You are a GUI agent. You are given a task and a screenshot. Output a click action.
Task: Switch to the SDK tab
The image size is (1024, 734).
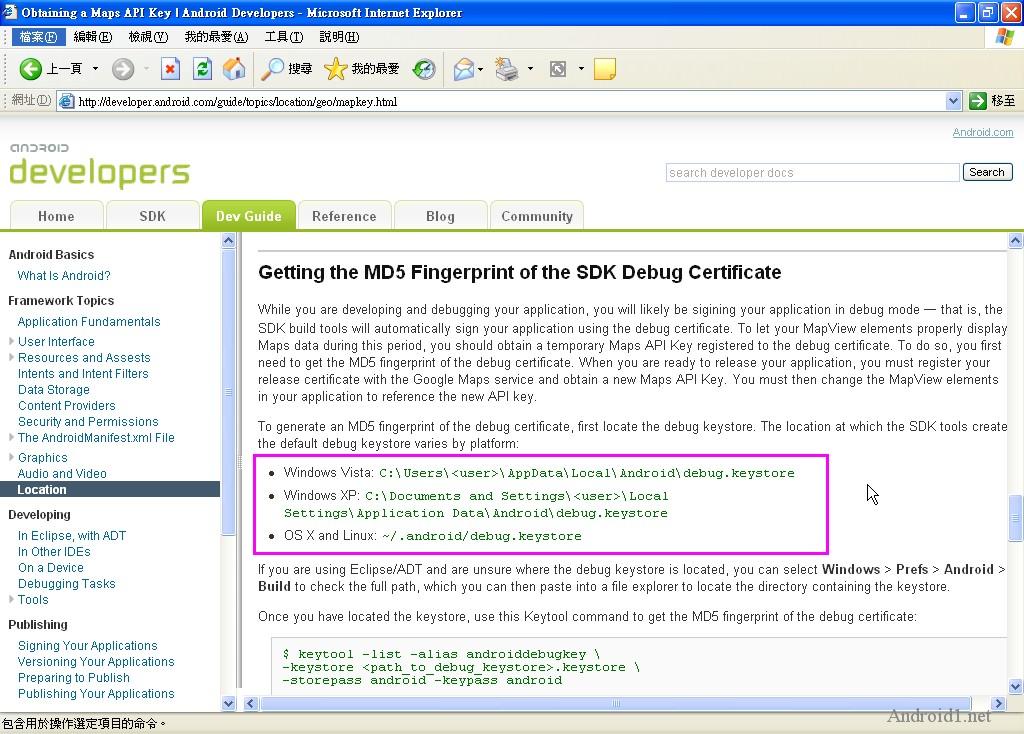[152, 216]
